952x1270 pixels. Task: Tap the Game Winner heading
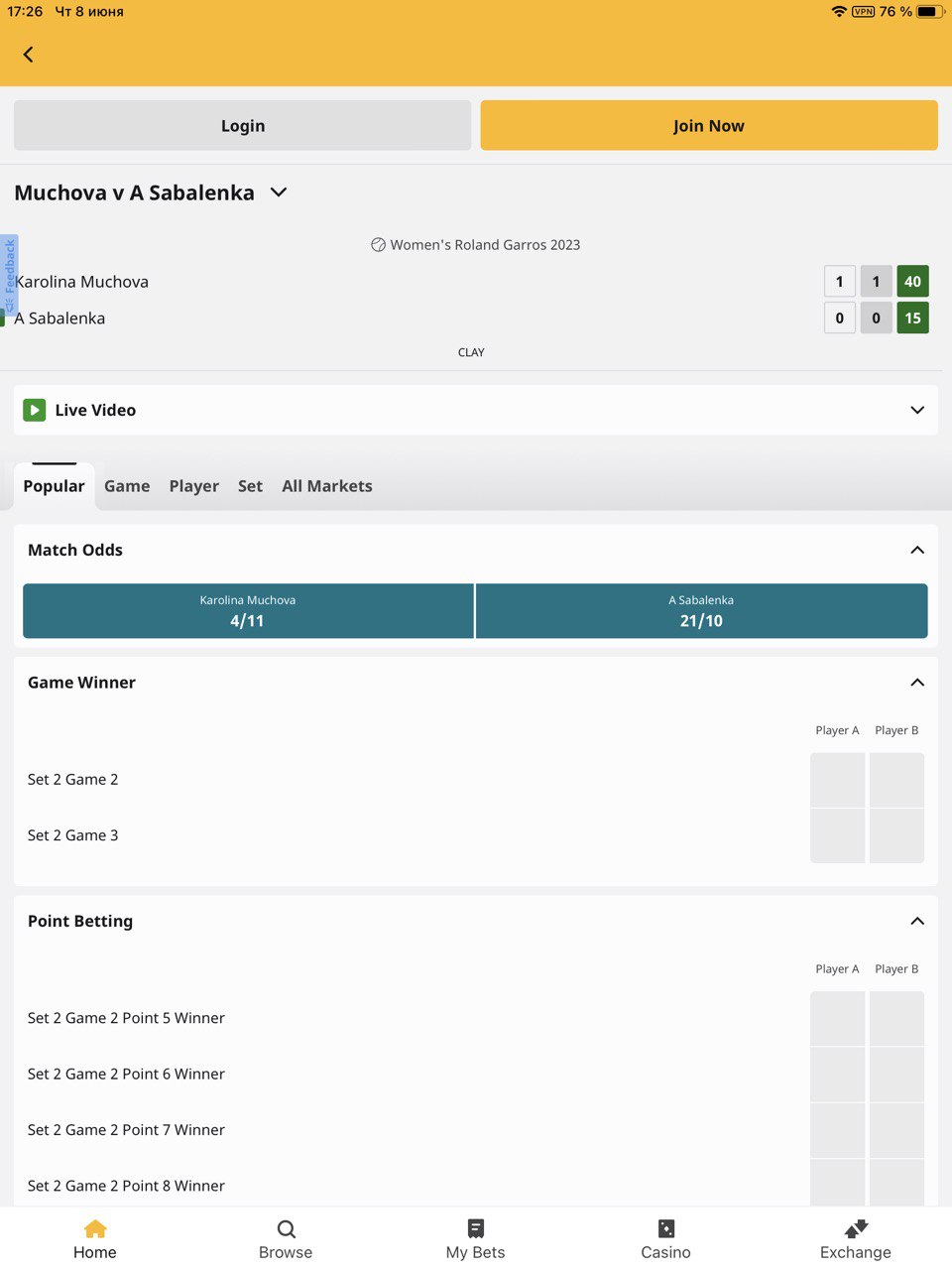tap(81, 683)
